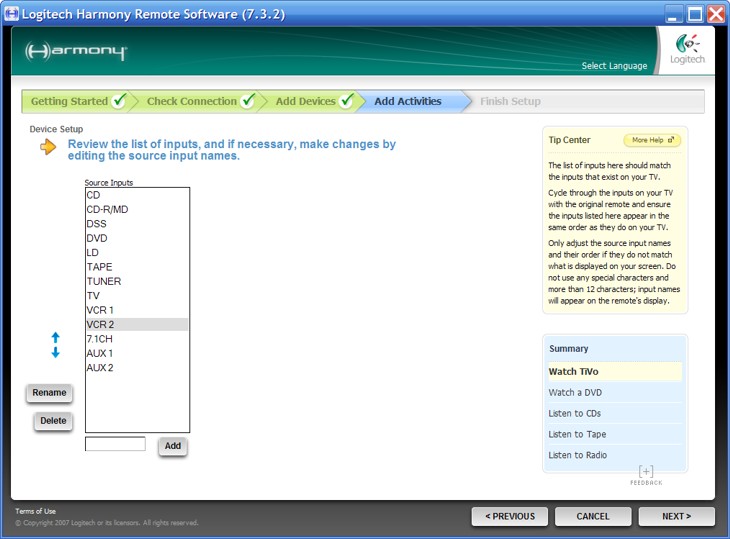730x539 pixels.
Task: Select CD in Source Inputs list
Action: coord(137,195)
